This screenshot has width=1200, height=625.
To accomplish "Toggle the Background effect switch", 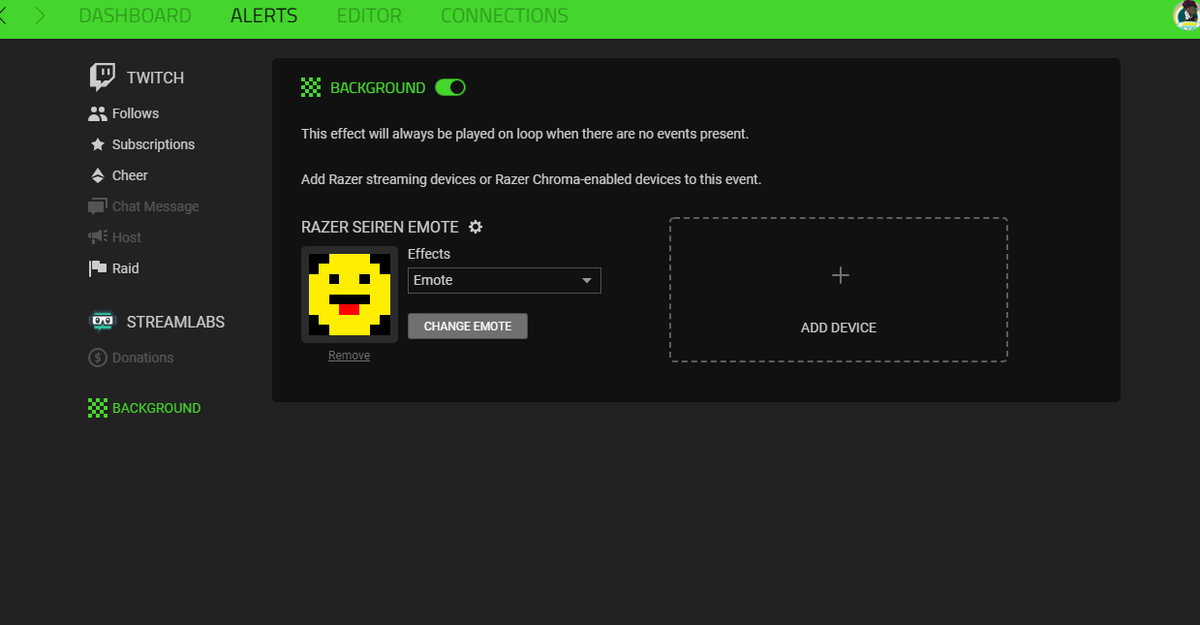I will pos(451,88).
